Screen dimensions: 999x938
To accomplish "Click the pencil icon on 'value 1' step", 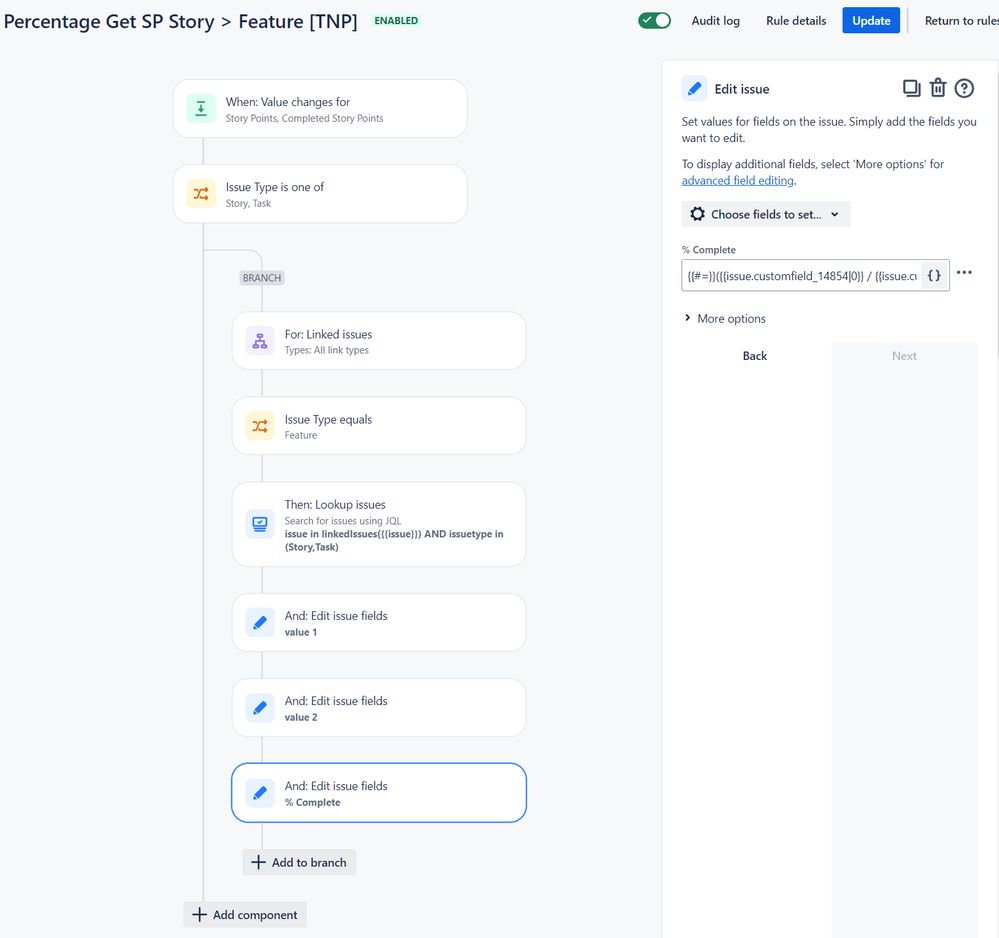I will (x=260, y=623).
